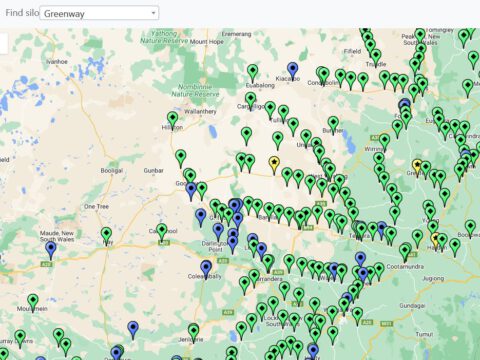
Task: Click the blue marker near Kiacatoo
Action: 292,71
